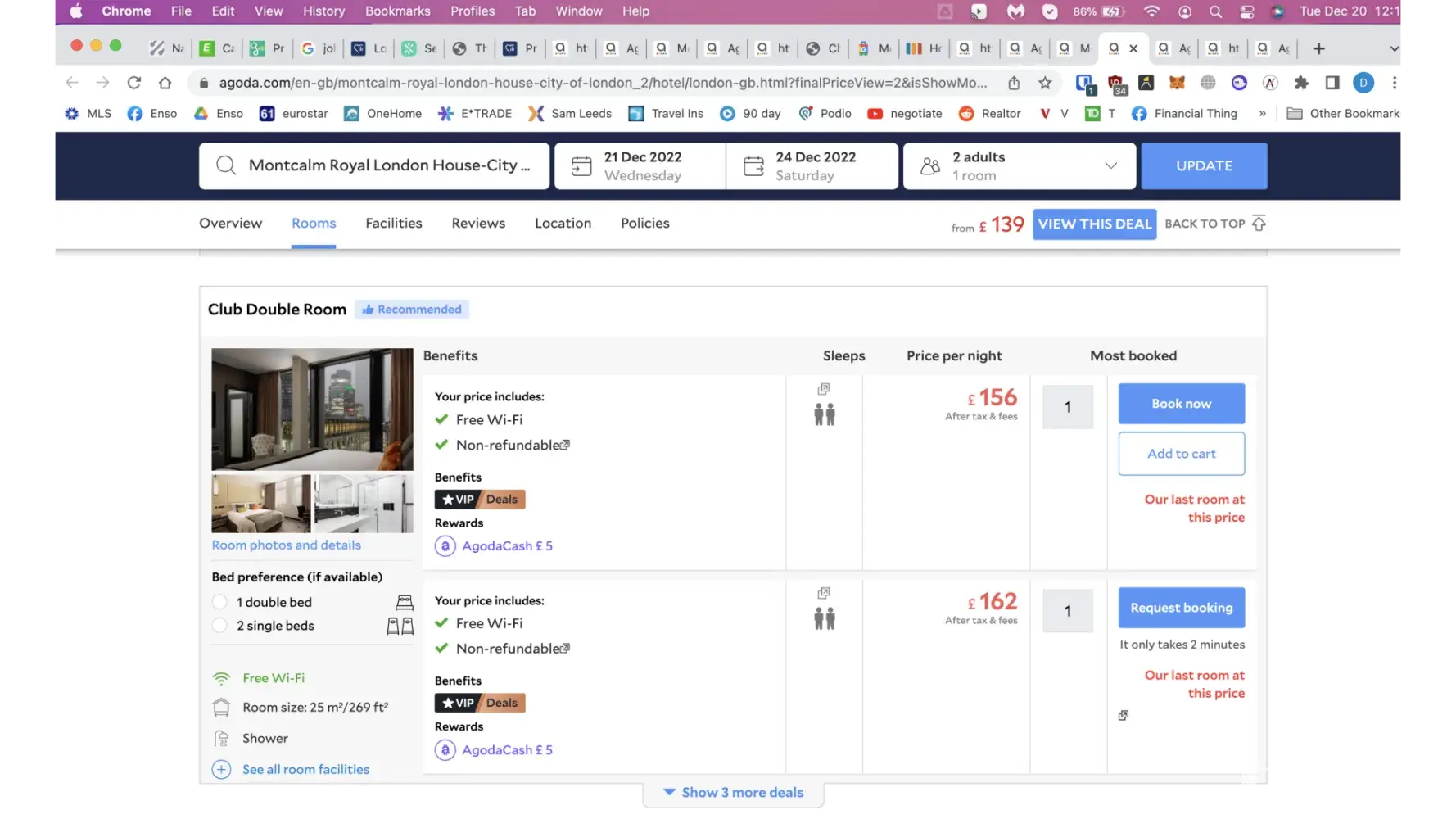Click the browser home icon

pos(165,83)
